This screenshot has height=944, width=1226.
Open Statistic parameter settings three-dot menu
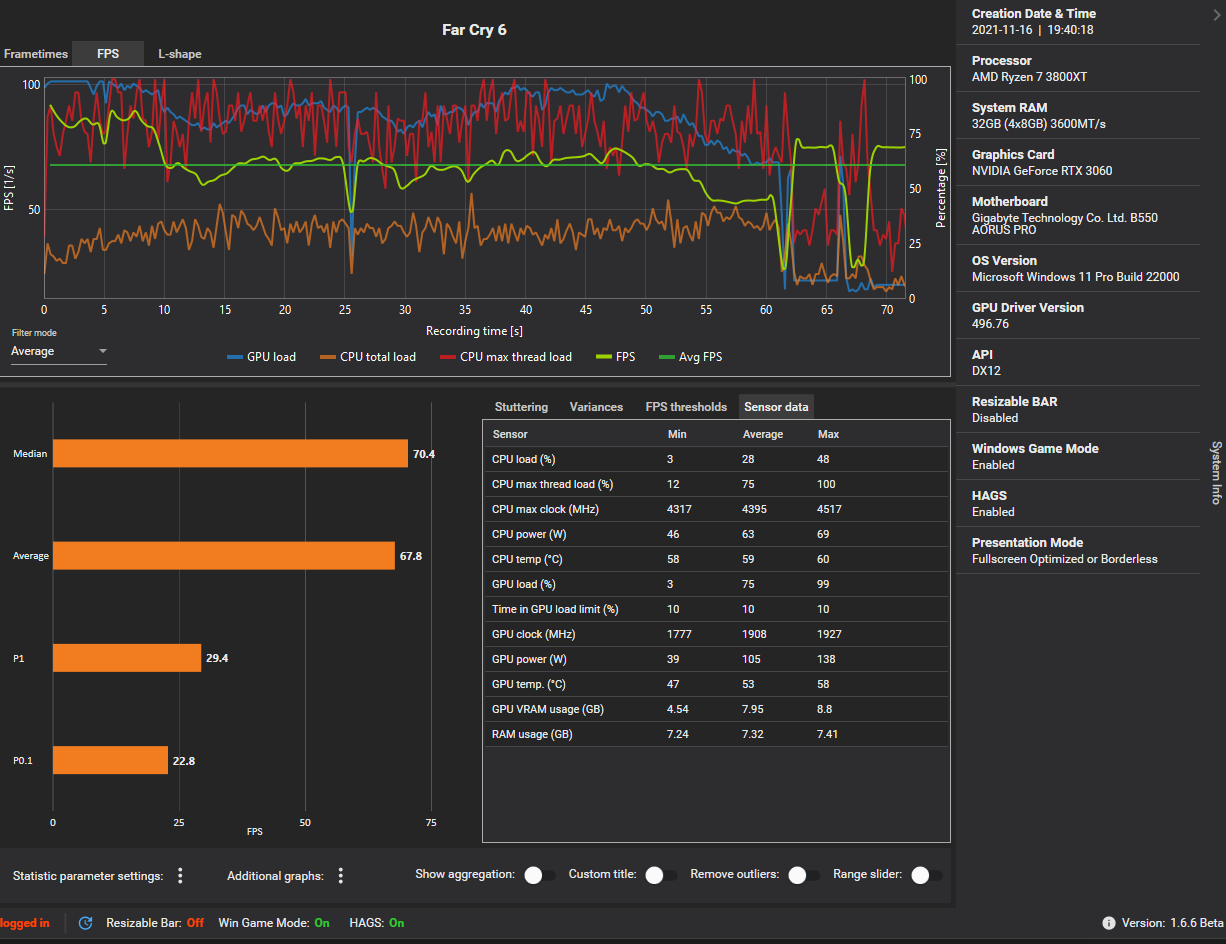tap(180, 876)
